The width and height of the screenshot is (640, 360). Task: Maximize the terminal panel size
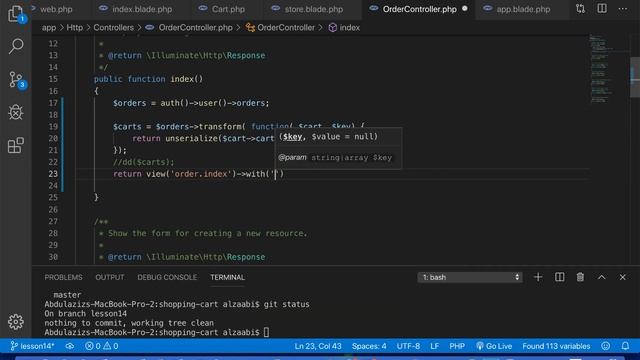click(x=601, y=277)
